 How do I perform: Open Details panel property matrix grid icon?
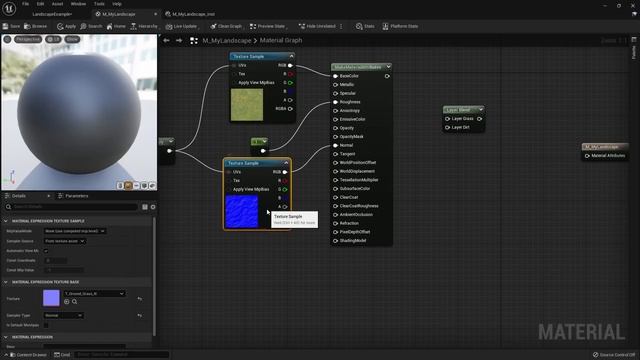click(x=145, y=207)
